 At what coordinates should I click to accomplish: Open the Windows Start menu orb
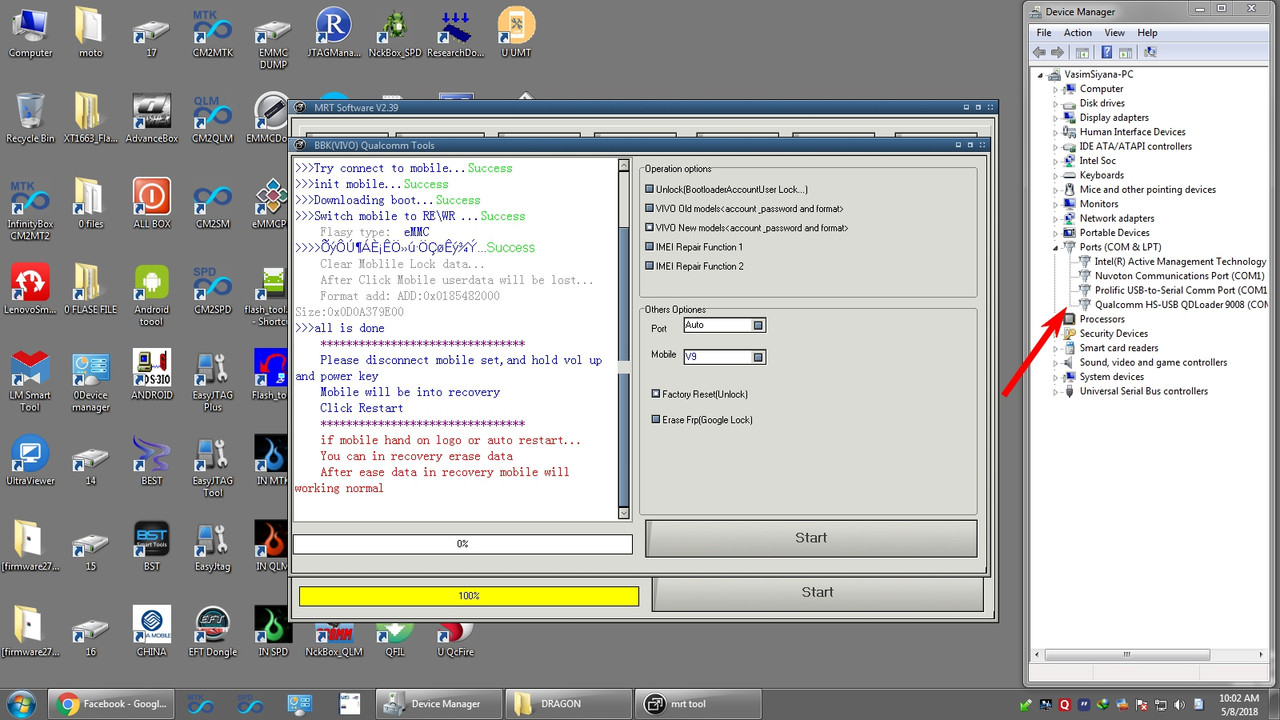(22, 704)
